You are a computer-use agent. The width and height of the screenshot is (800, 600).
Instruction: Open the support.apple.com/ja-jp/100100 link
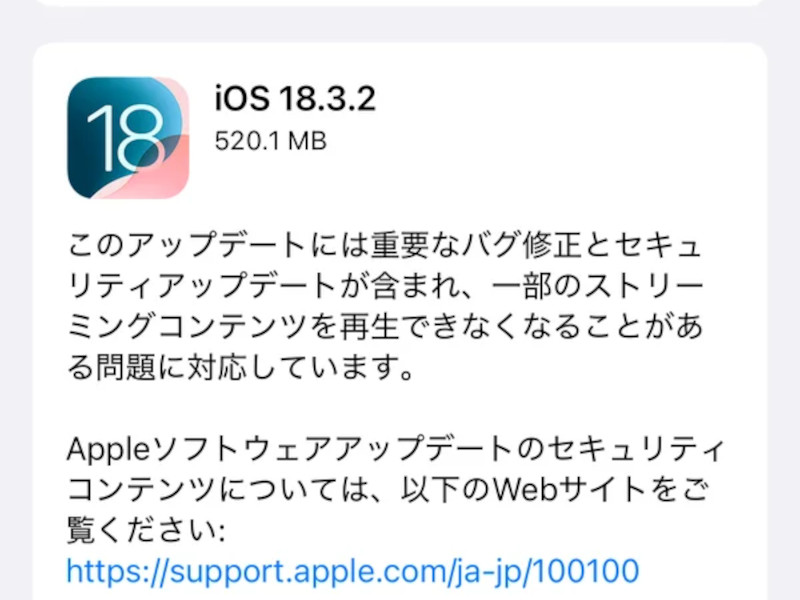point(353,571)
